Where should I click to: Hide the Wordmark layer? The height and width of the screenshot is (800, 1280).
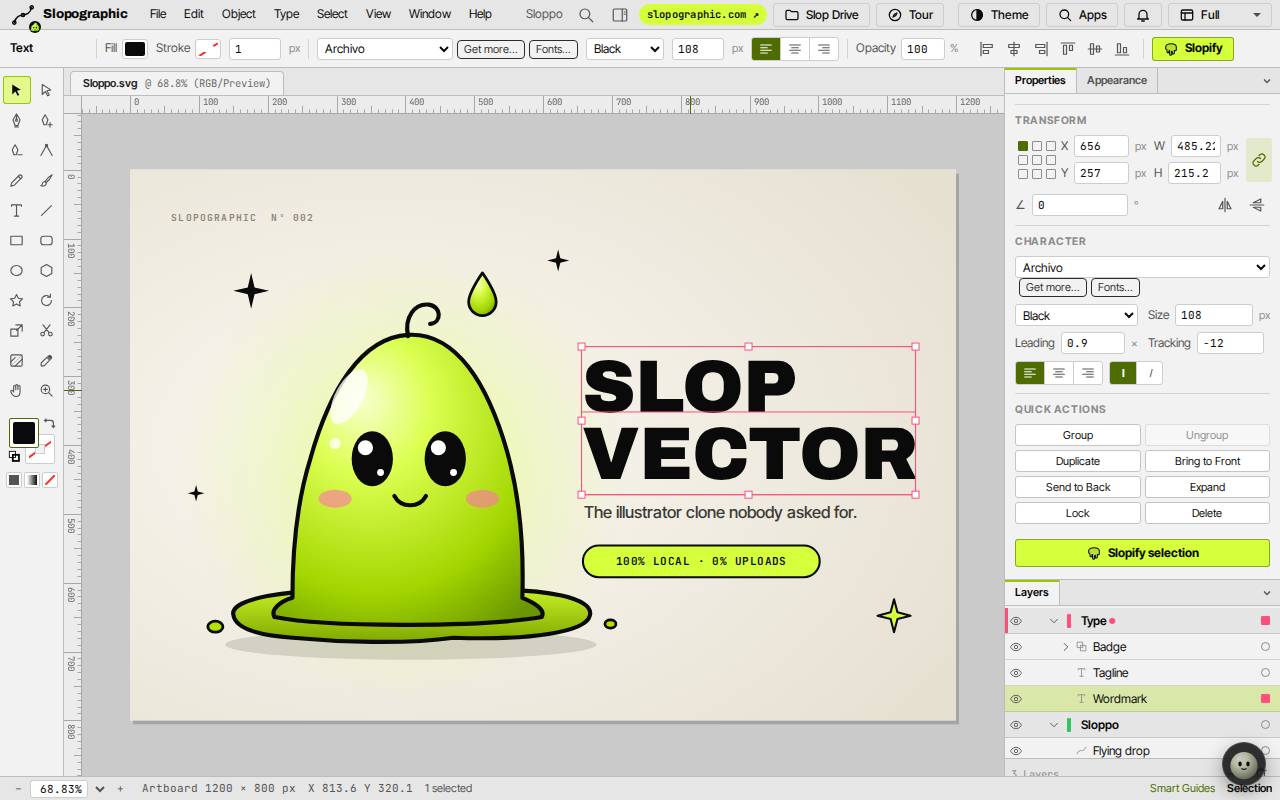click(x=1016, y=699)
